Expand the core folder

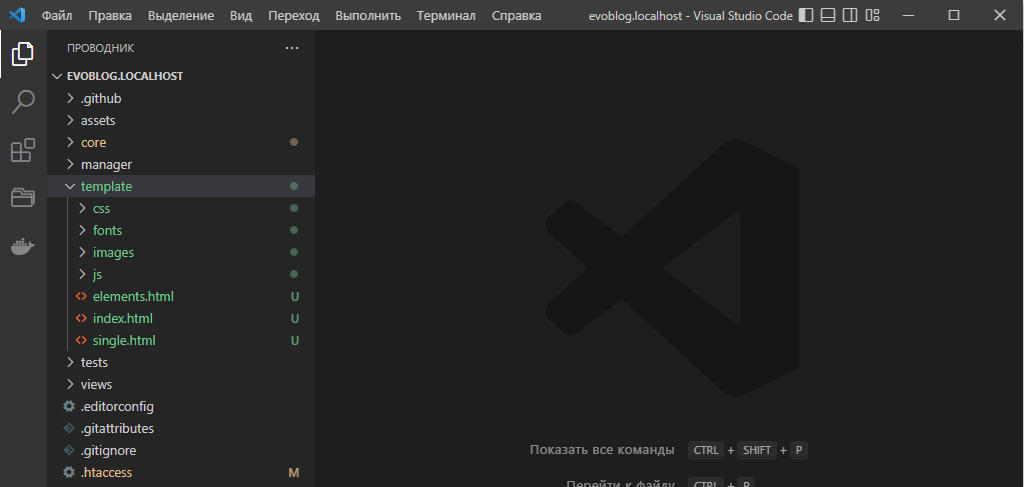(93, 142)
